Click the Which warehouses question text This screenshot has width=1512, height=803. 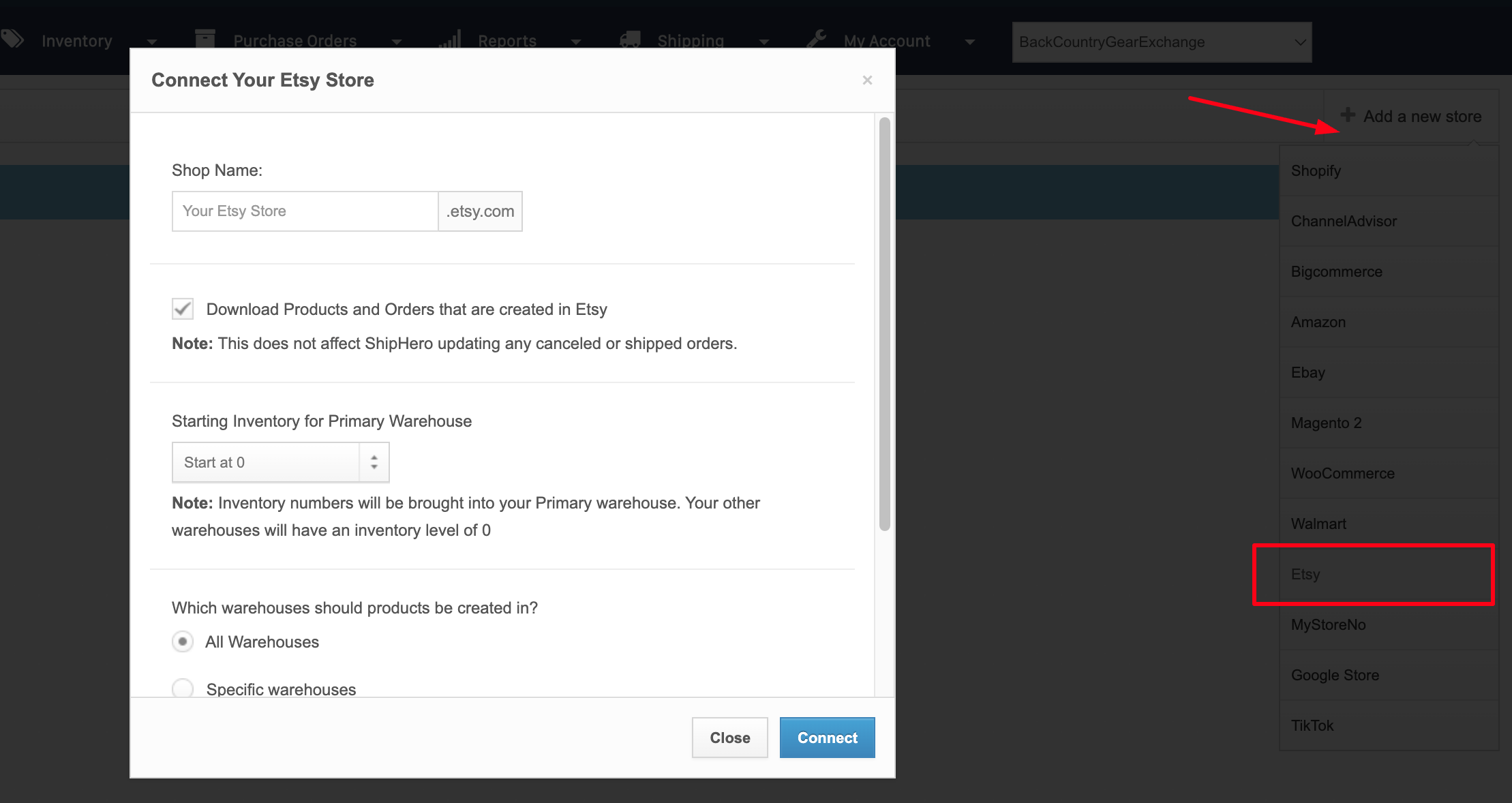tap(354, 608)
